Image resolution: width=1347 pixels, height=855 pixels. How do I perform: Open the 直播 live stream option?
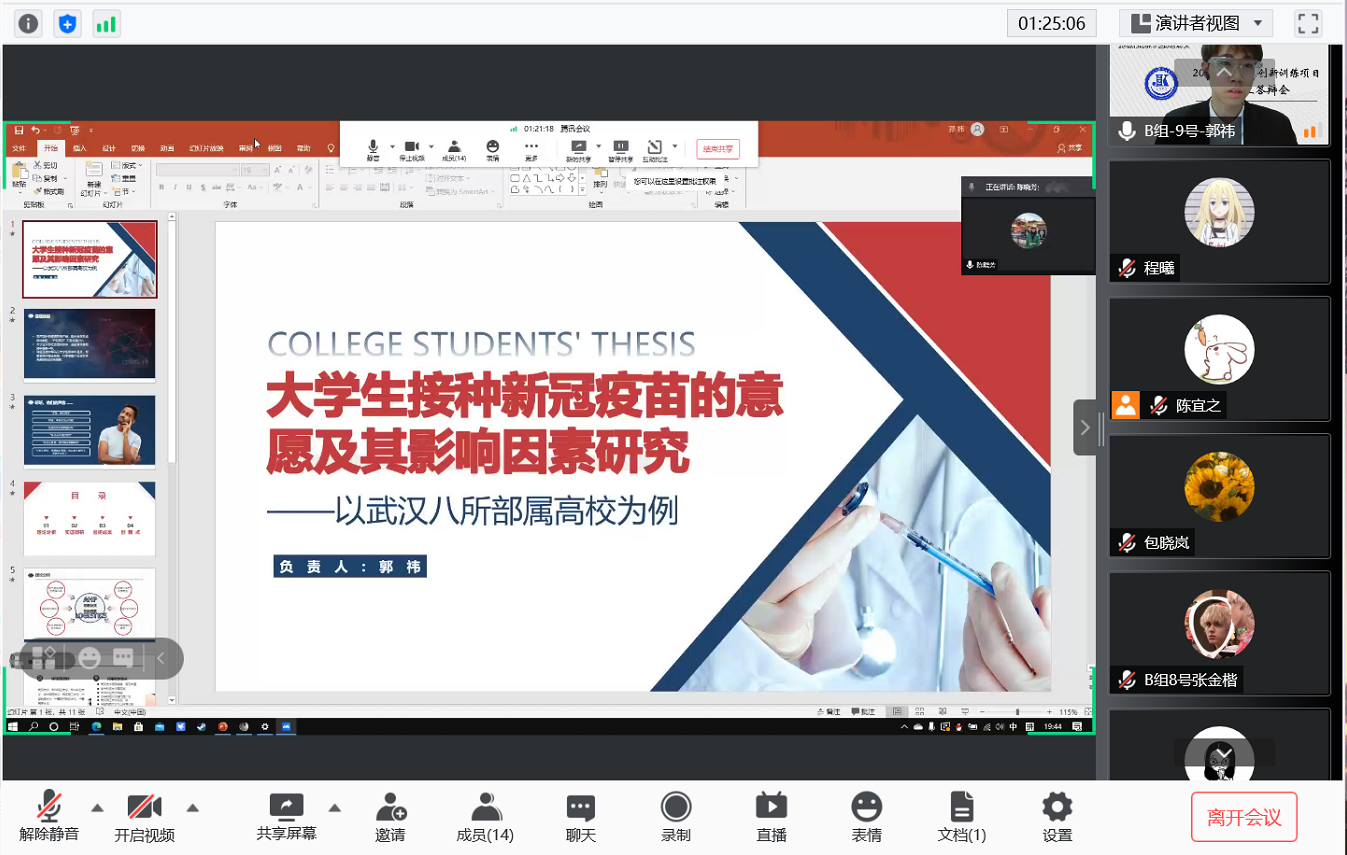[x=771, y=816]
